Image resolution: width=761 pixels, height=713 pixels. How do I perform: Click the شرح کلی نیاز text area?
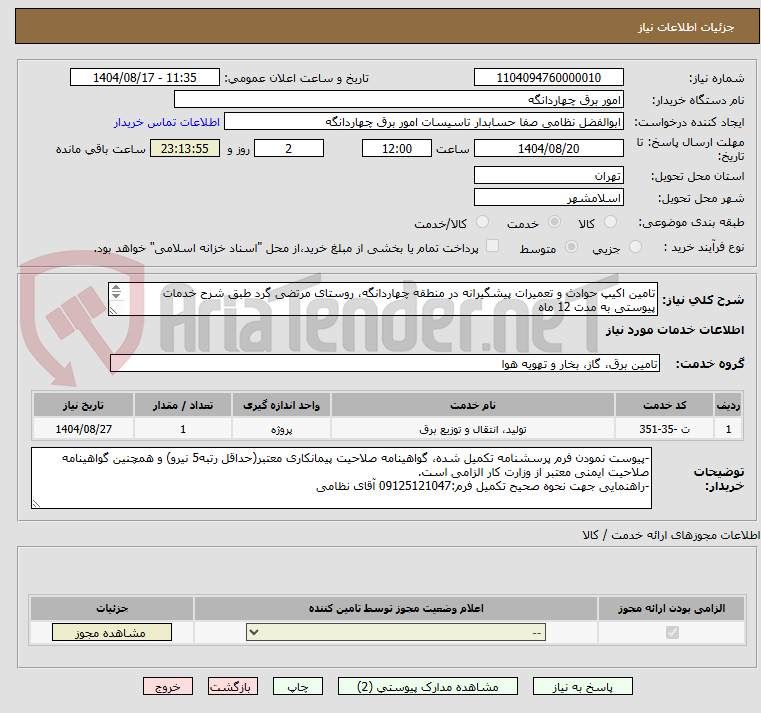coord(383,299)
